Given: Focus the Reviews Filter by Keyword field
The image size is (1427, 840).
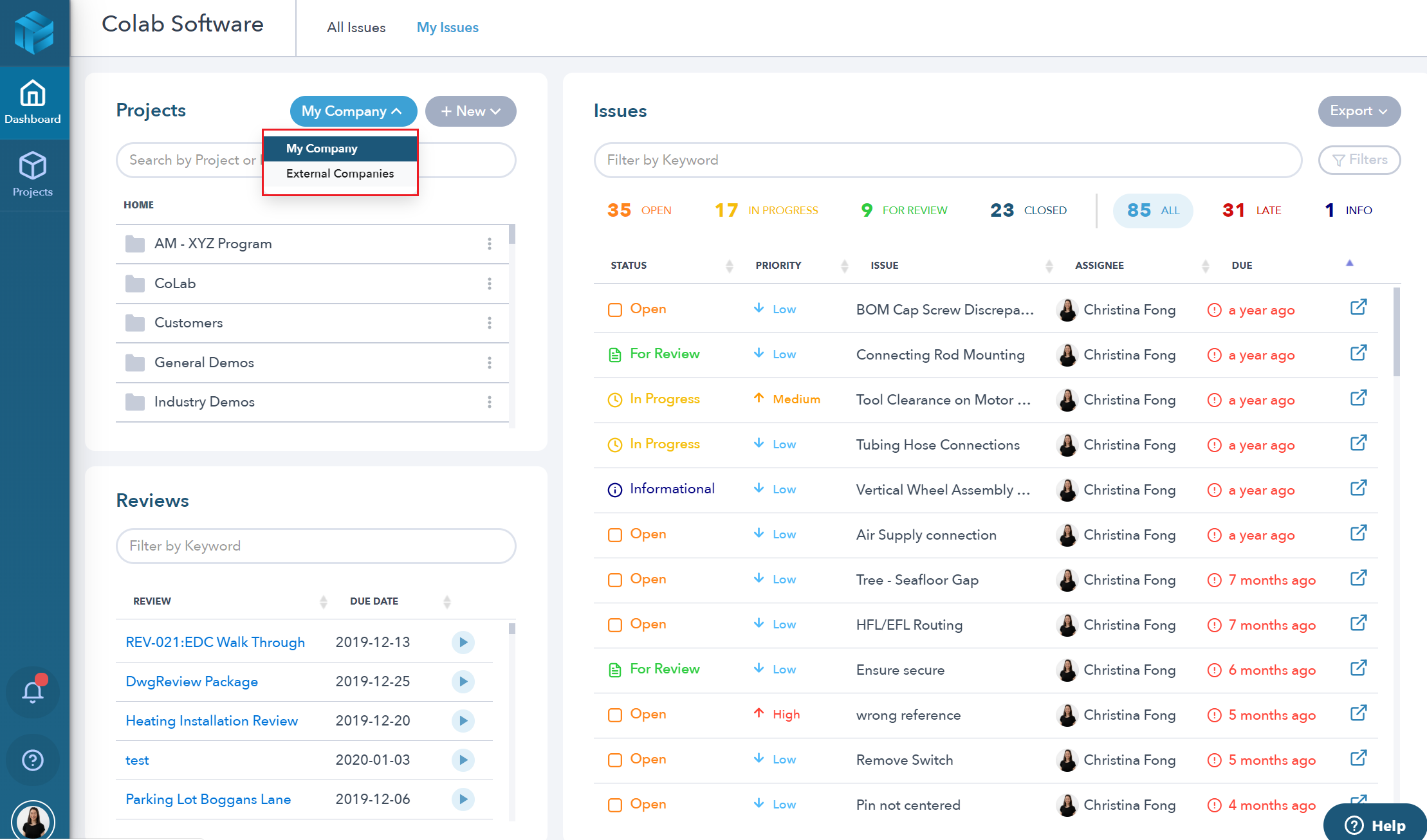Looking at the screenshot, I should tap(316, 546).
